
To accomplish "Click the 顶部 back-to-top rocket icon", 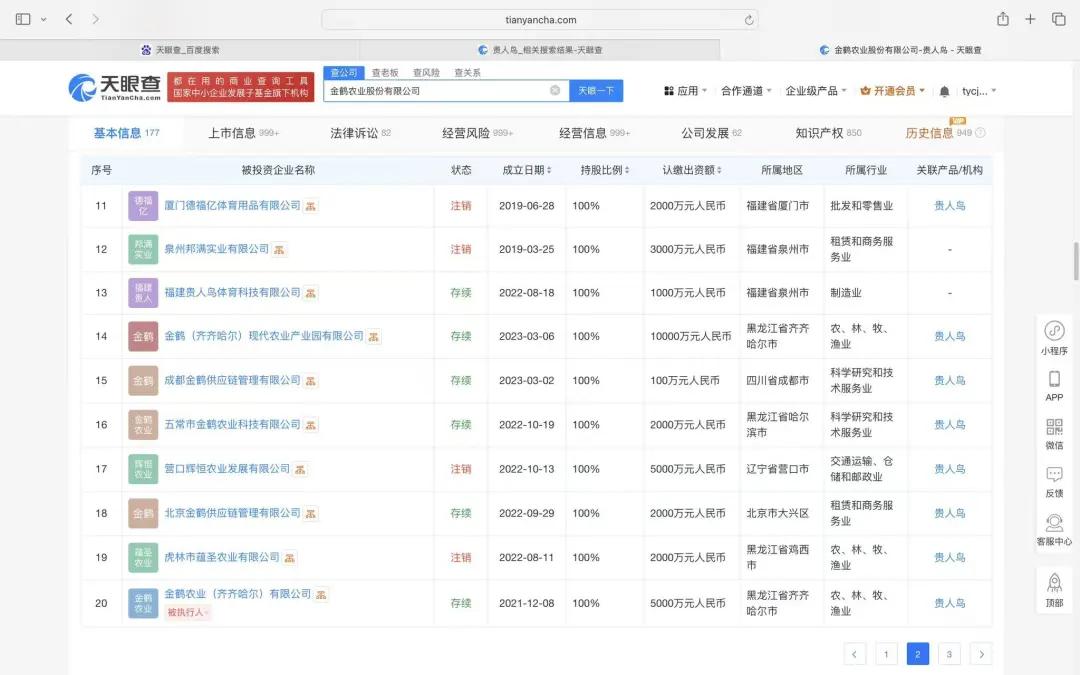I will tap(1054, 583).
